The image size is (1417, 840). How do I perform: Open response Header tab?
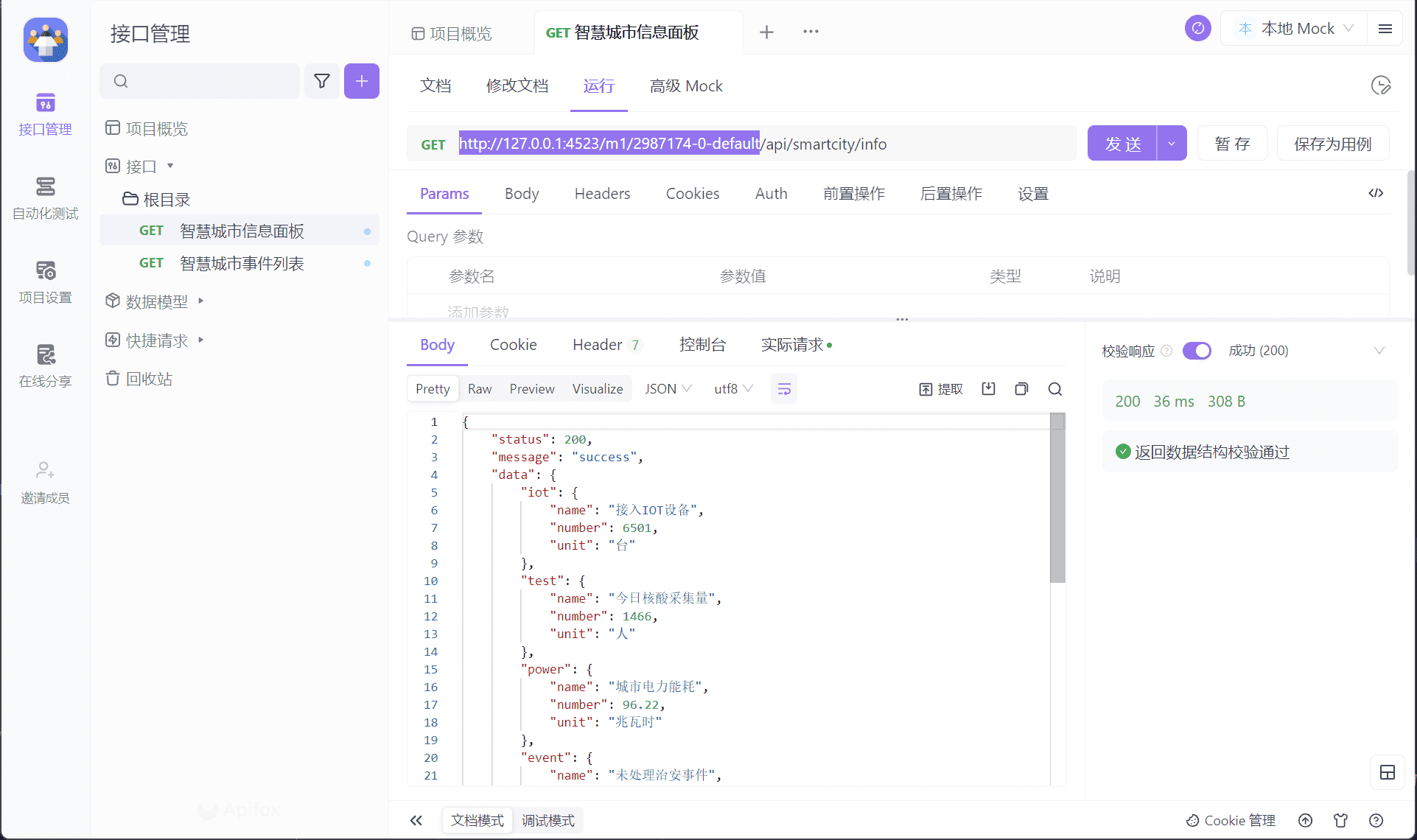point(607,345)
